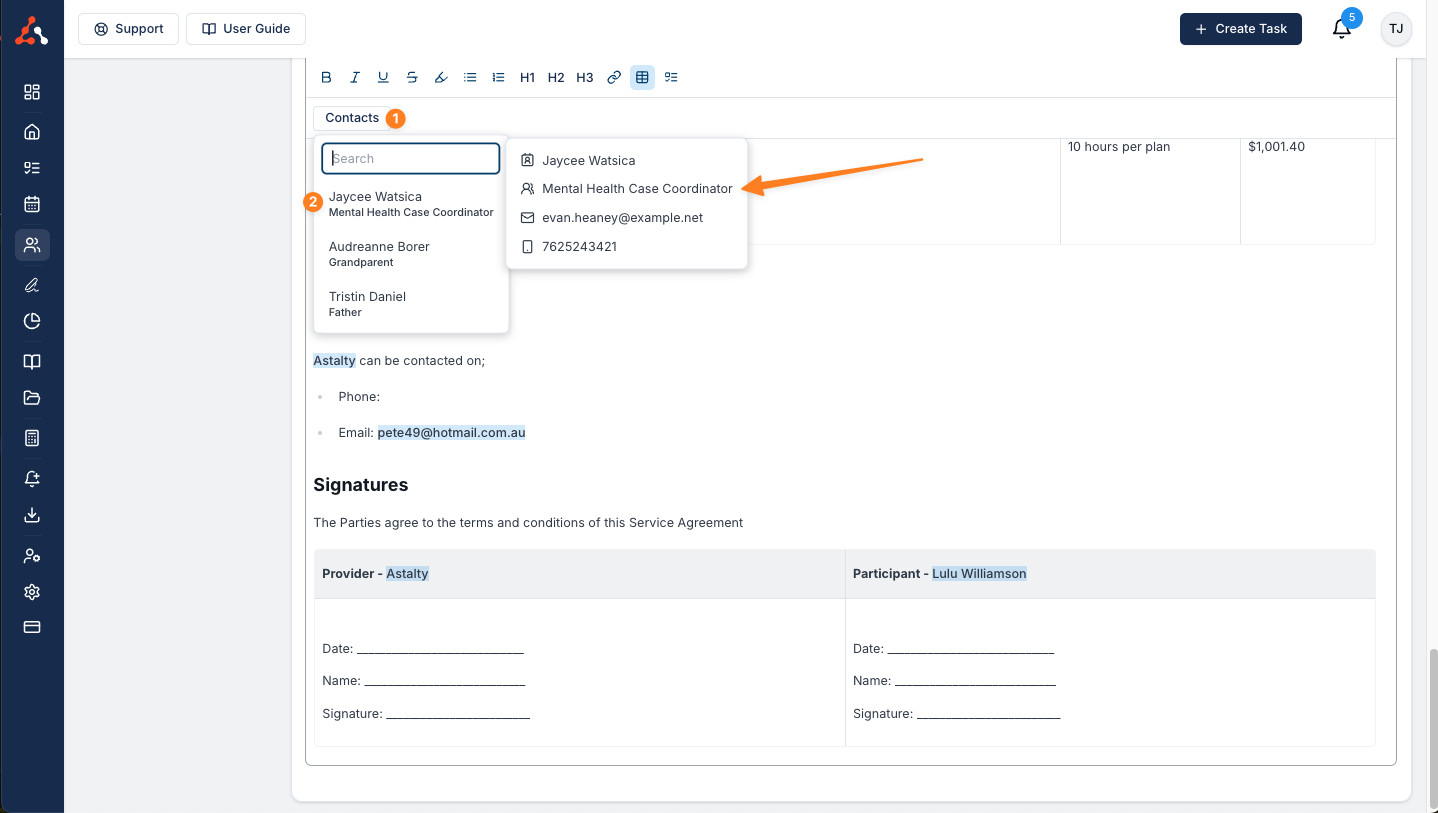This screenshot has width=1438, height=813.
Task: Toggle strikethrough formatting in the editor toolbar
Action: pos(412,77)
